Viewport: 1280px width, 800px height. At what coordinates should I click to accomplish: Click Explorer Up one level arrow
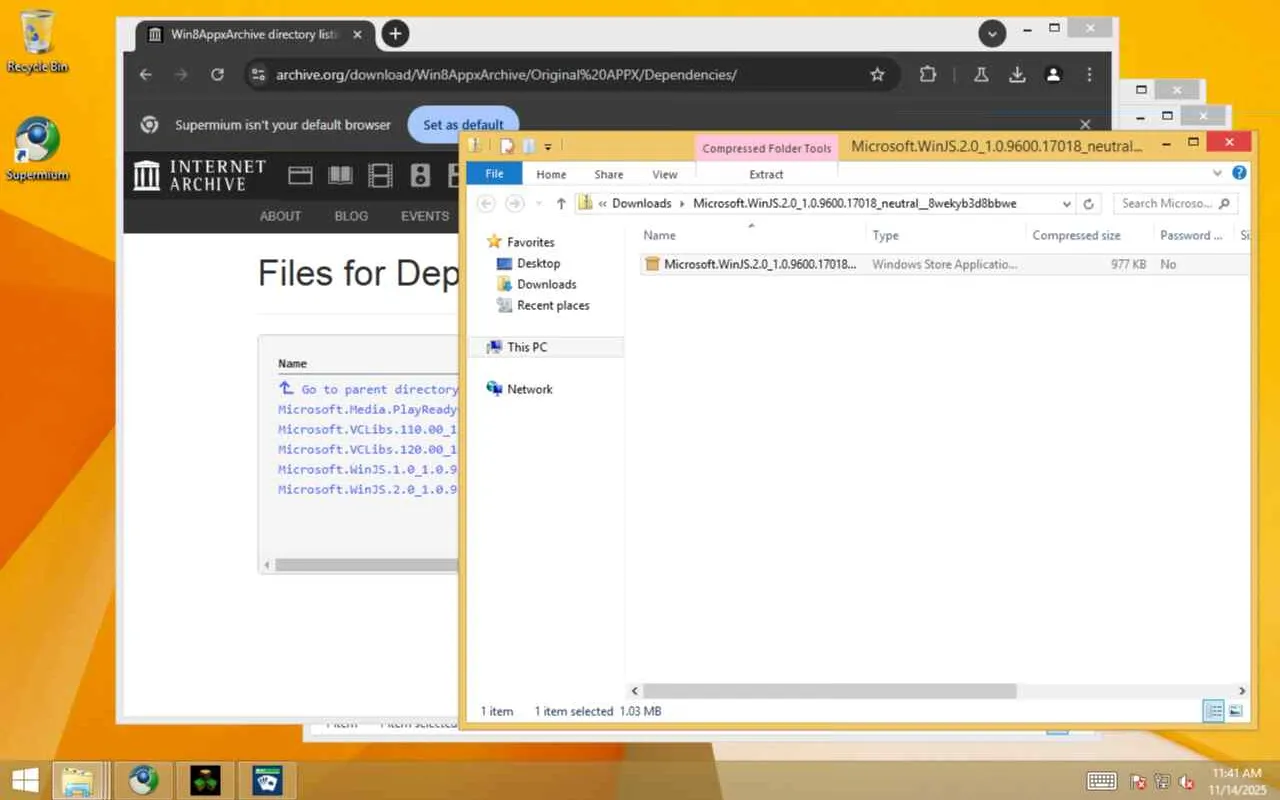561,203
